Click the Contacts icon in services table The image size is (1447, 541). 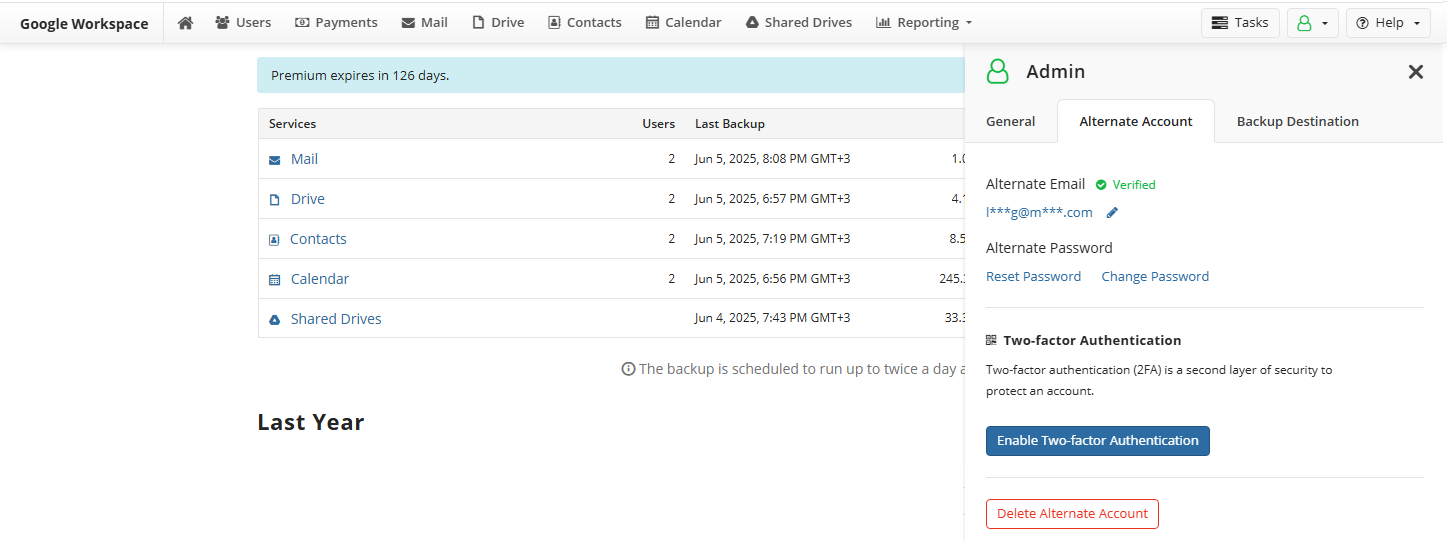pos(274,240)
